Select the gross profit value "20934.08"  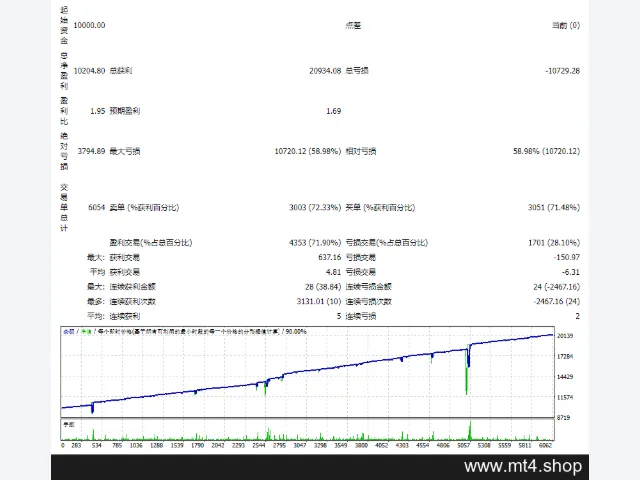(325, 71)
